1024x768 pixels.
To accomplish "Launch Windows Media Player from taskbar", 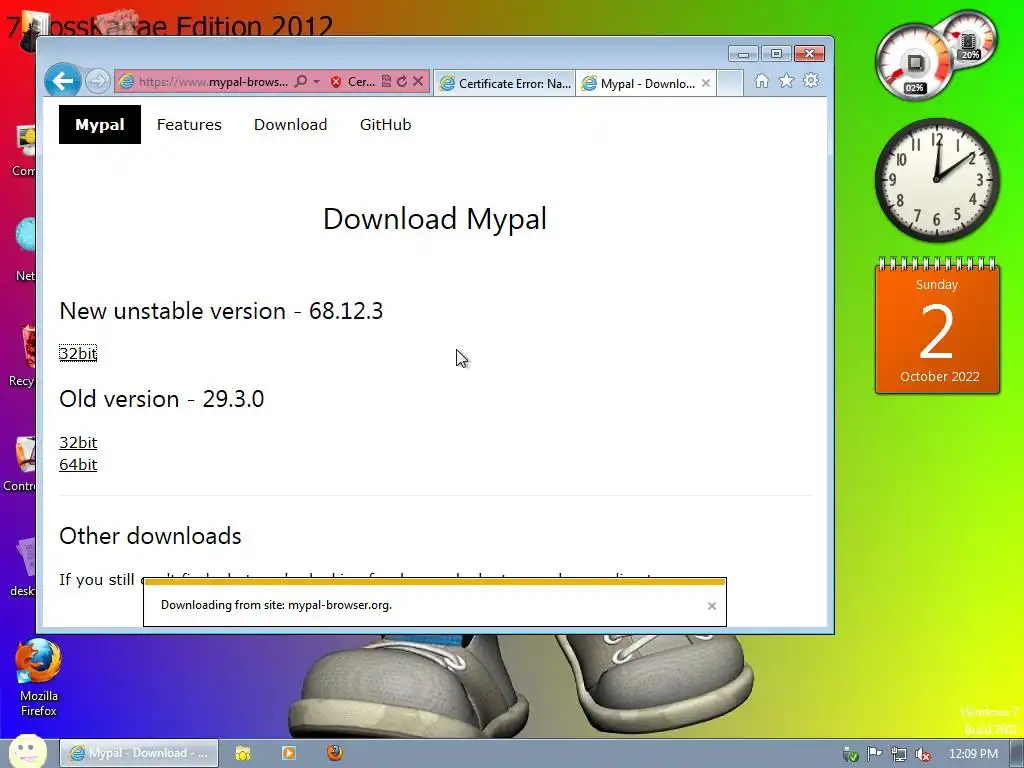I will click(289, 753).
